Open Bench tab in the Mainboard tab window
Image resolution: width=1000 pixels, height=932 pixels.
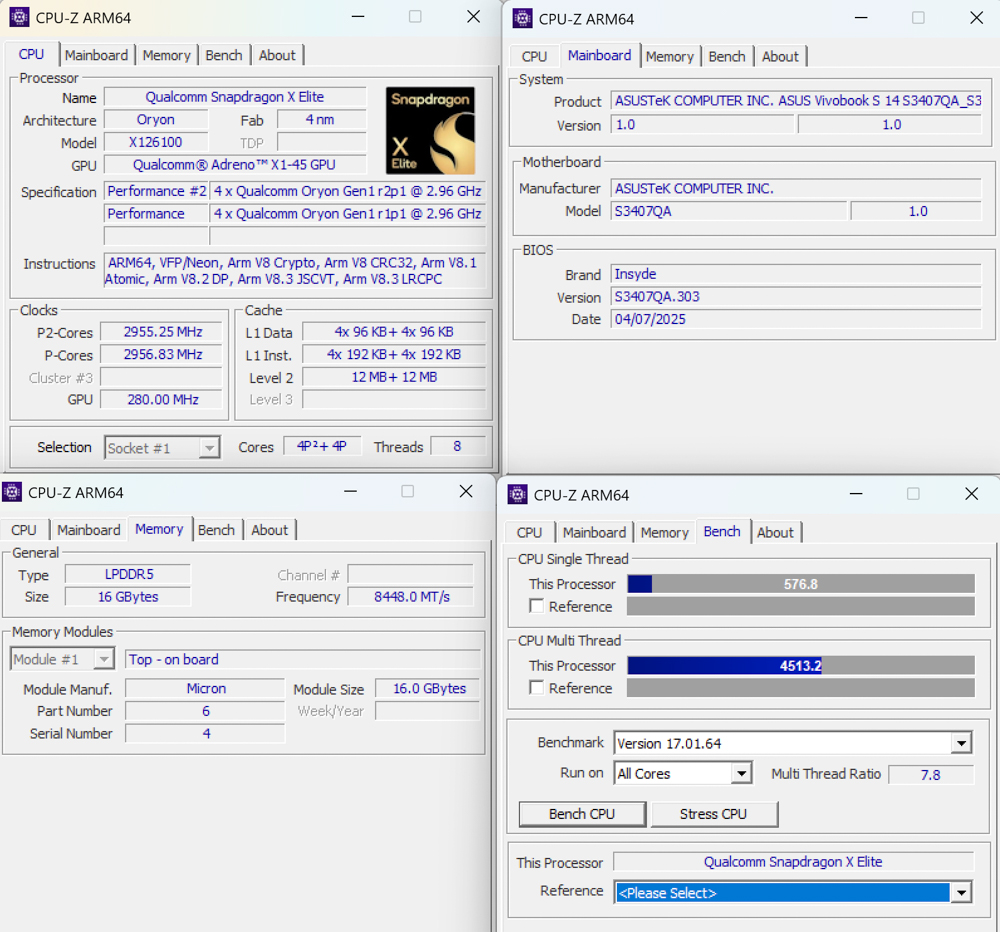click(x=727, y=57)
